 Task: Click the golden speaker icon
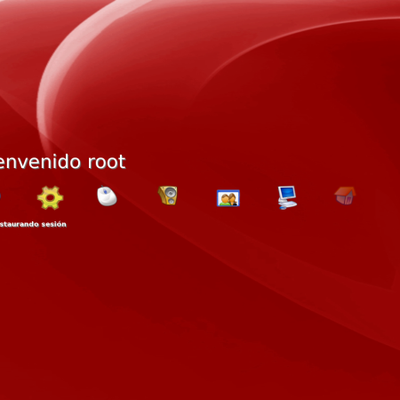point(168,195)
